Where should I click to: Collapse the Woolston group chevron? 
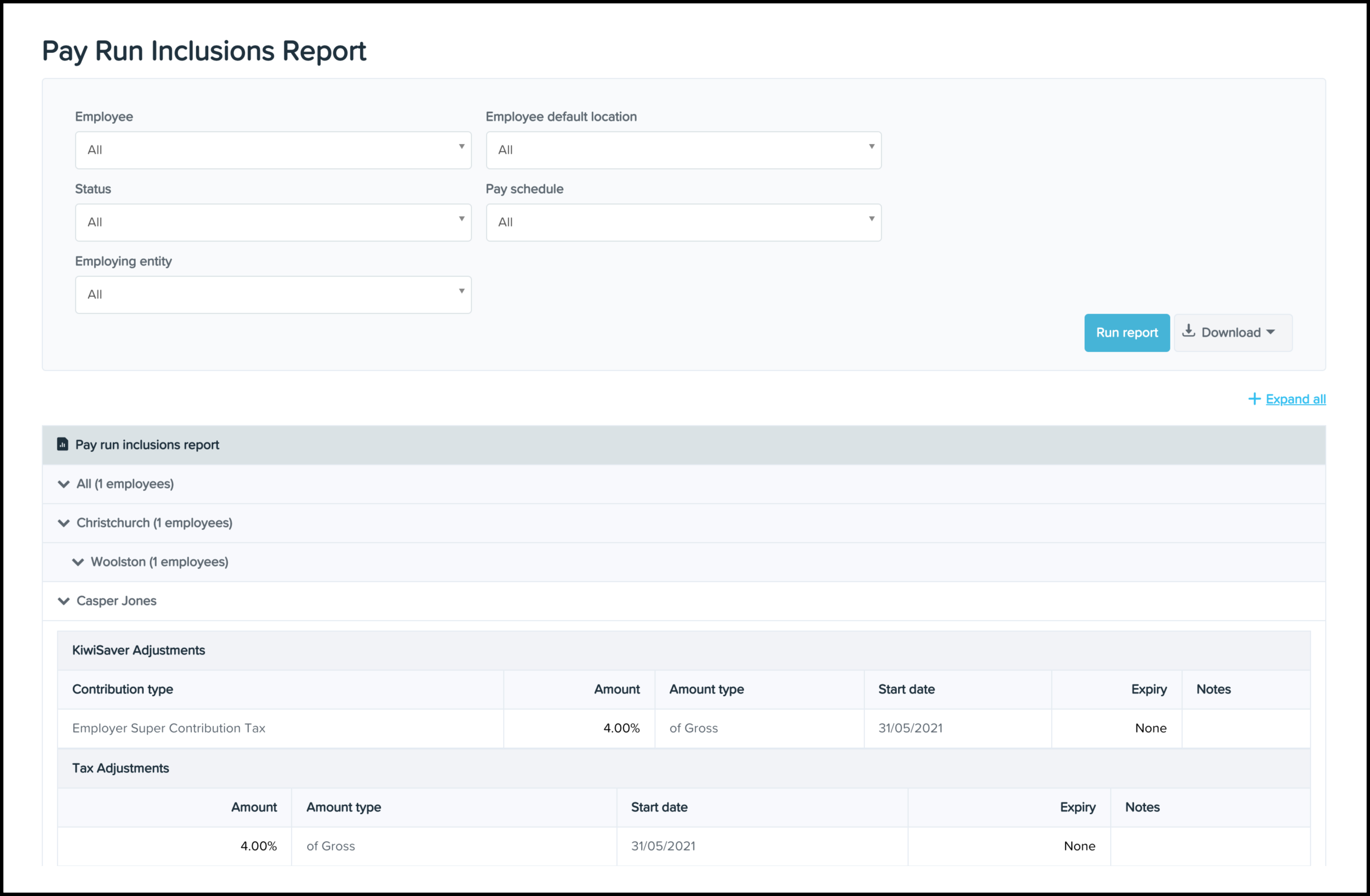pyautogui.click(x=78, y=562)
